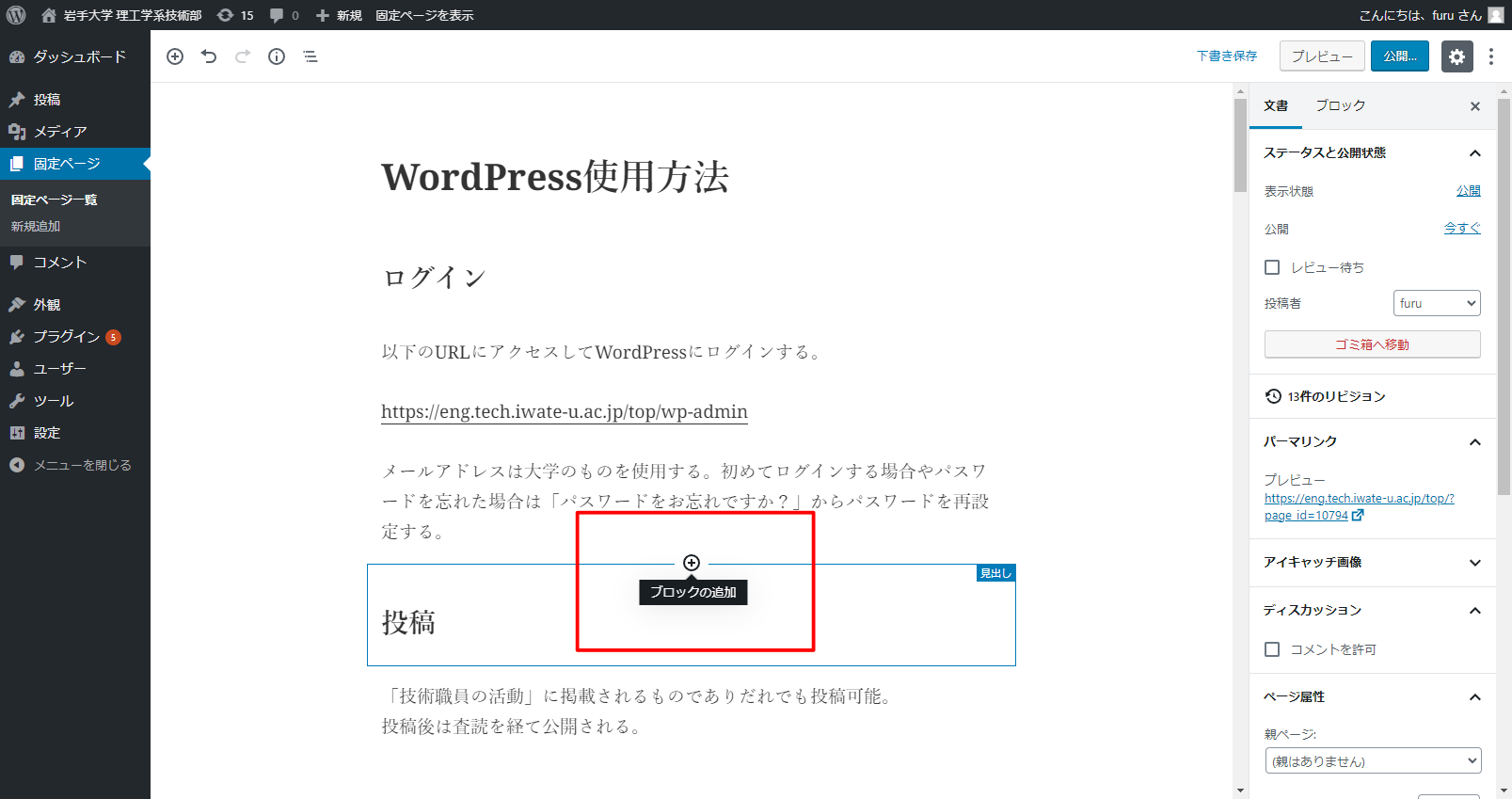1512x799 pixels.
Task: Click the 下書き保存 link
Action: 1227,56
